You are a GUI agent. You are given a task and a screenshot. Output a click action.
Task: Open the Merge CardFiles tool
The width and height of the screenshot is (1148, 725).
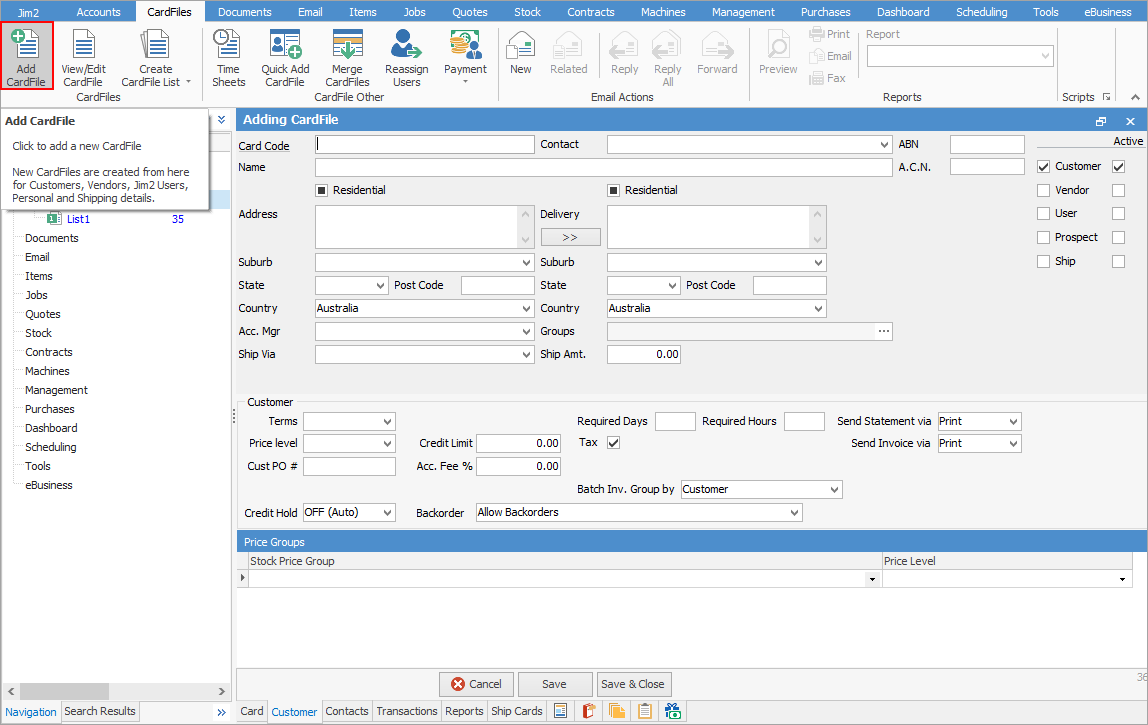pyautogui.click(x=347, y=55)
